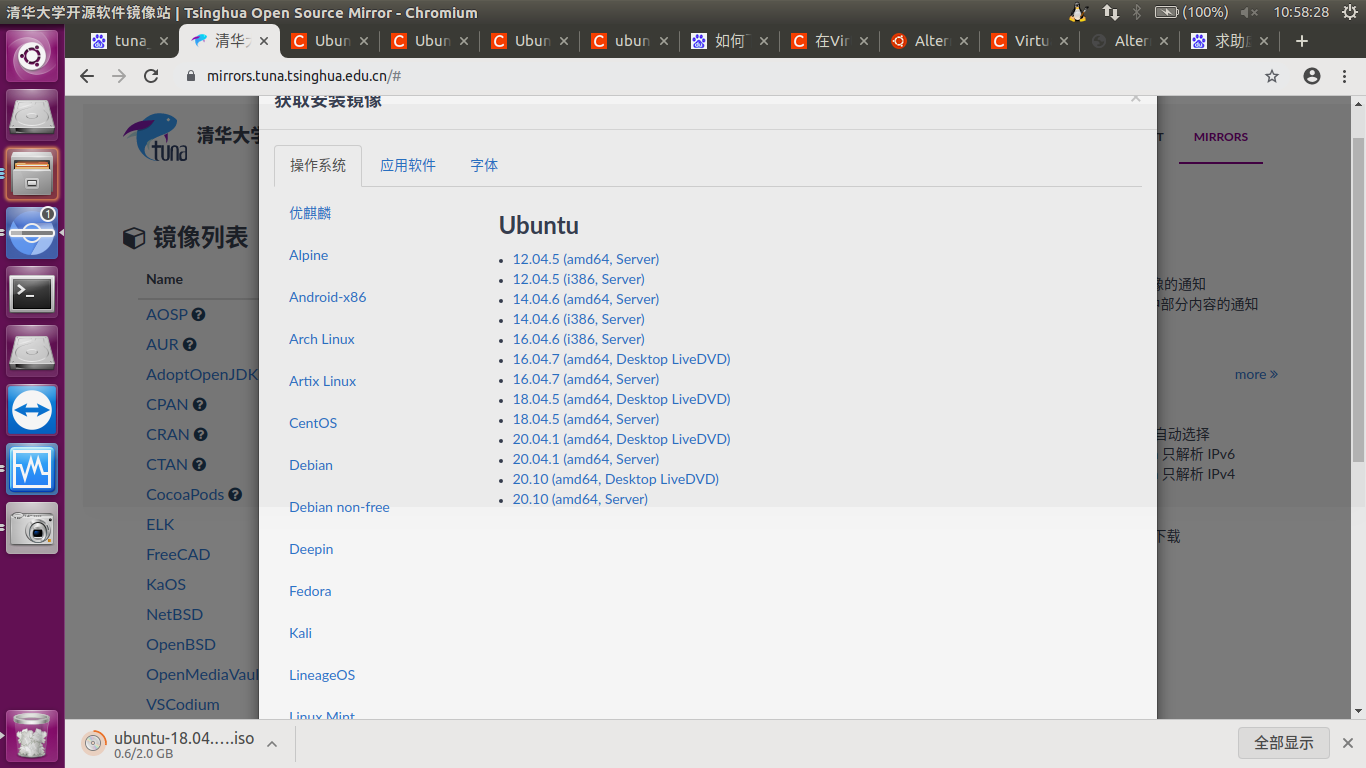1366x768 pixels.
Task: Select Alpine in the distro list
Action: coord(309,255)
